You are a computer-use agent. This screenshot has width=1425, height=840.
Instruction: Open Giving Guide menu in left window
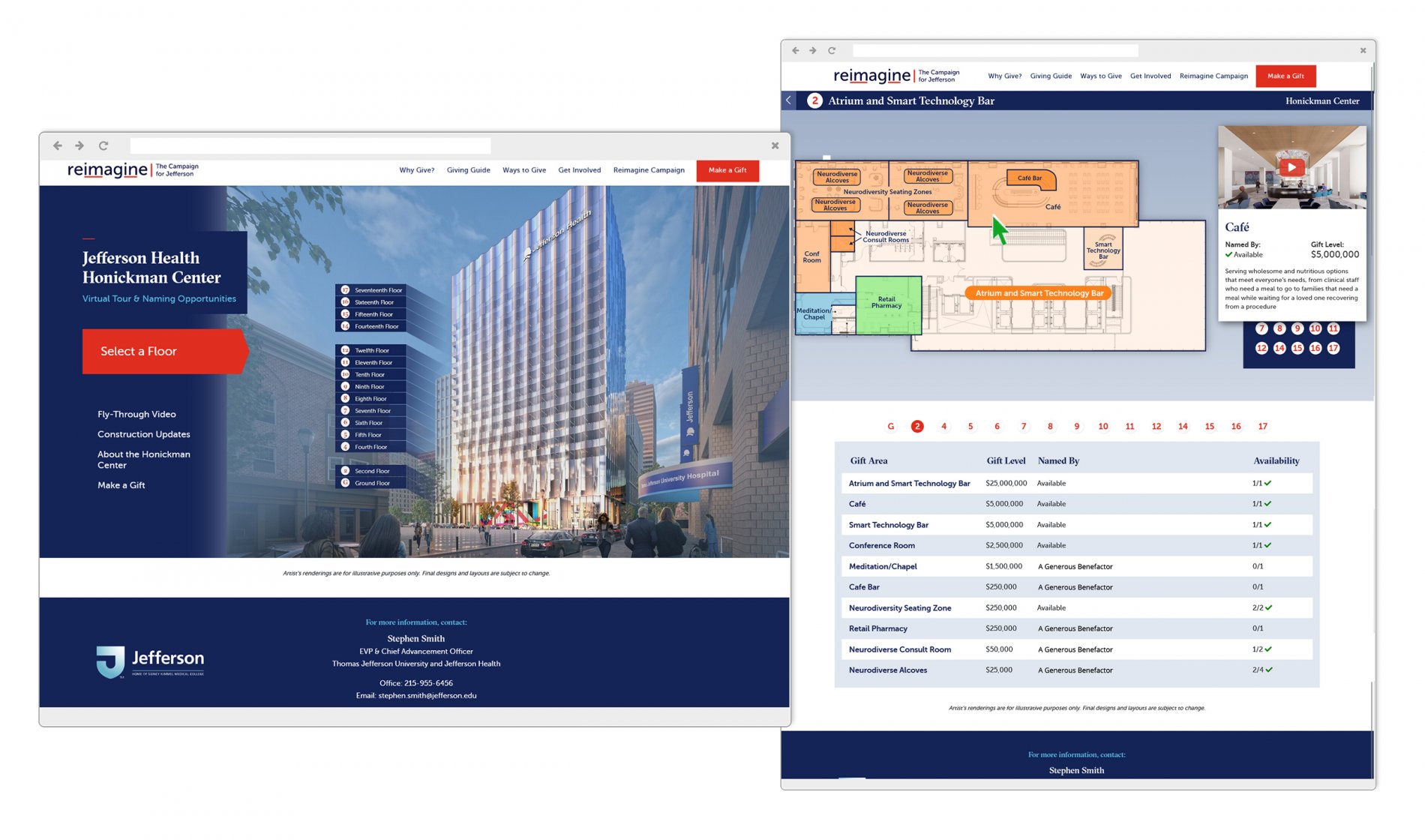coord(469,170)
